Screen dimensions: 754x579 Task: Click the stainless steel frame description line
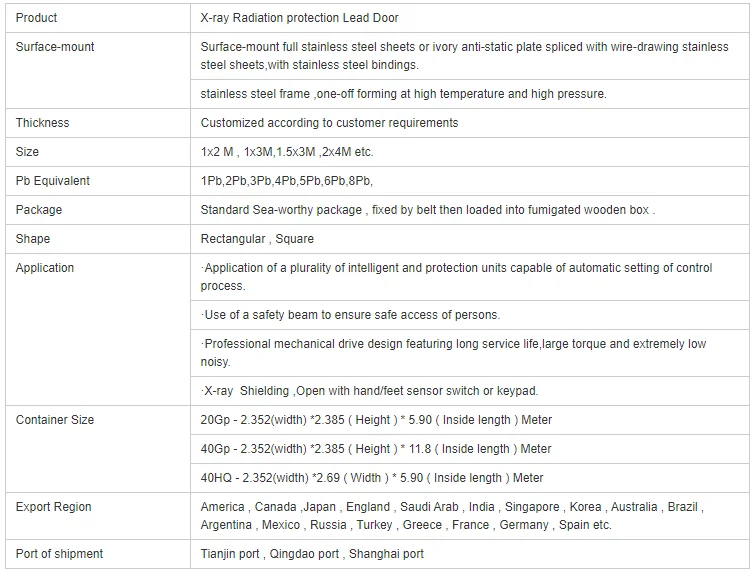click(x=403, y=94)
